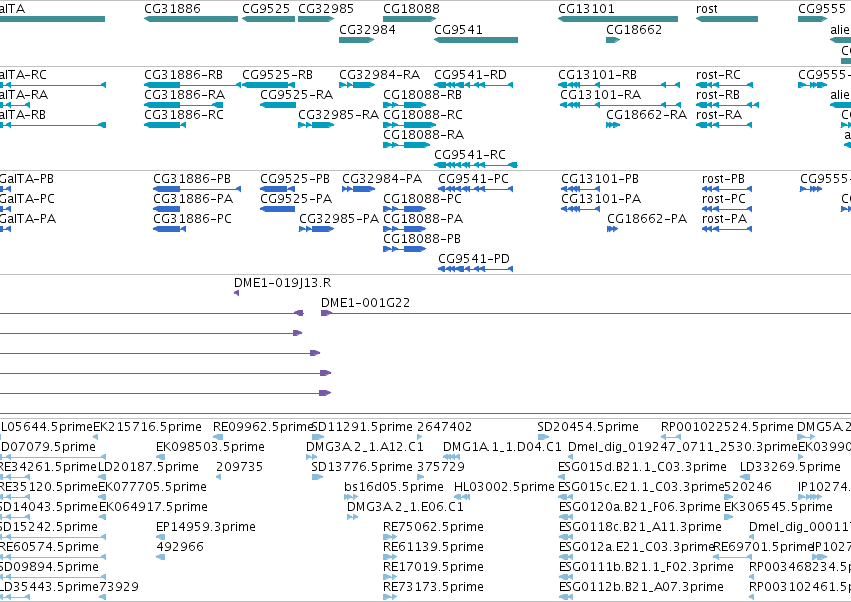Viewport: 851px width, 602px height.
Task: Select transcript rost-RA
Action: (724, 125)
